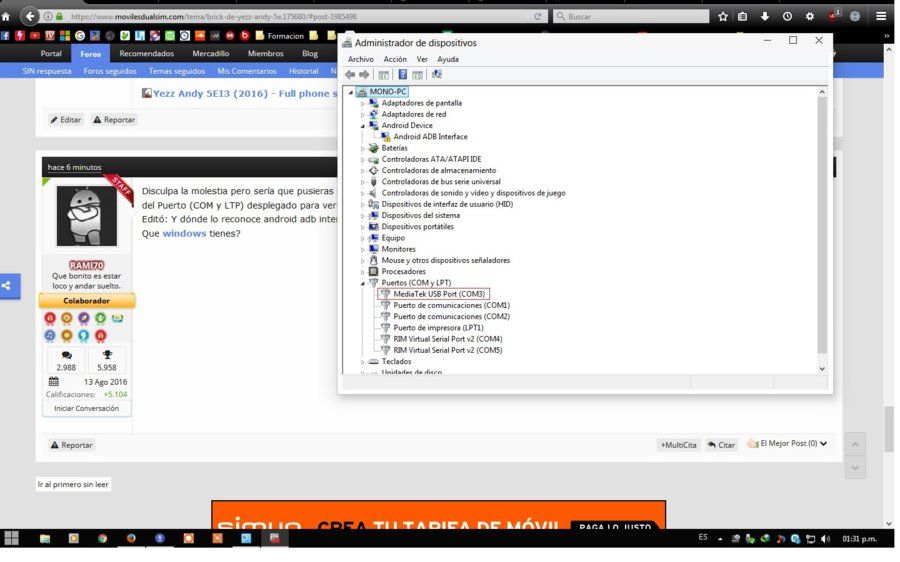Click the YouTube bookmark icon

35,36
